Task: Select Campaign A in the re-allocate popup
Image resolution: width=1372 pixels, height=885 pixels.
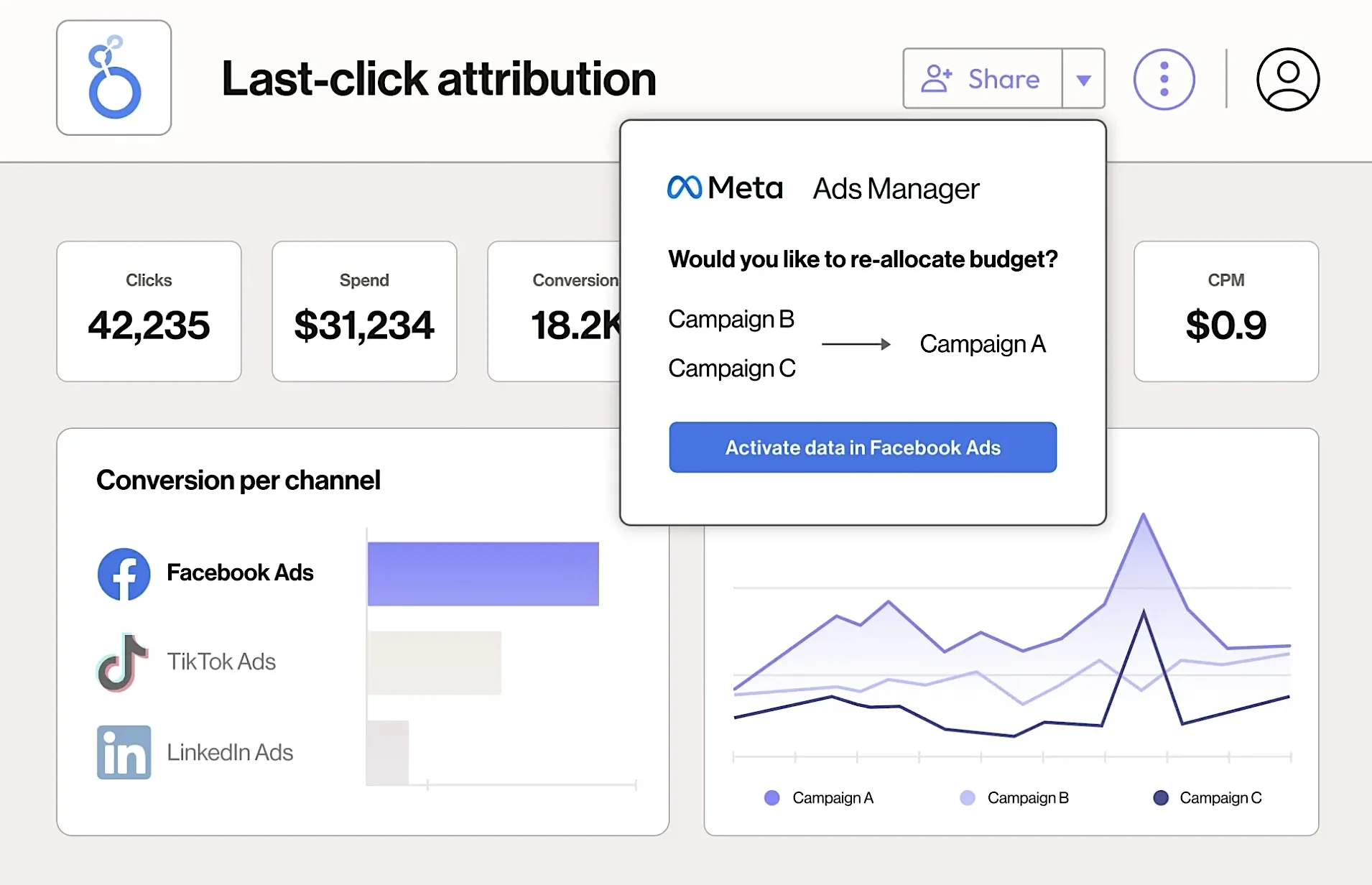Action: 982,344
